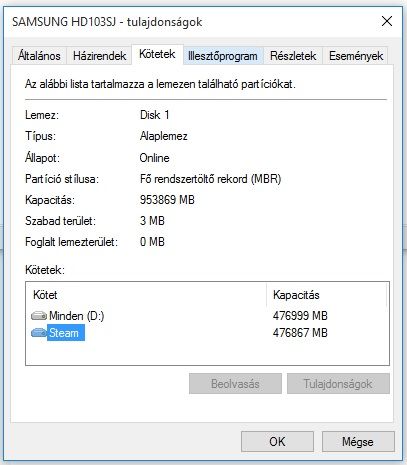The width and height of the screenshot is (407, 465).
Task: Click the Kötet column header
Action: click(x=147, y=295)
